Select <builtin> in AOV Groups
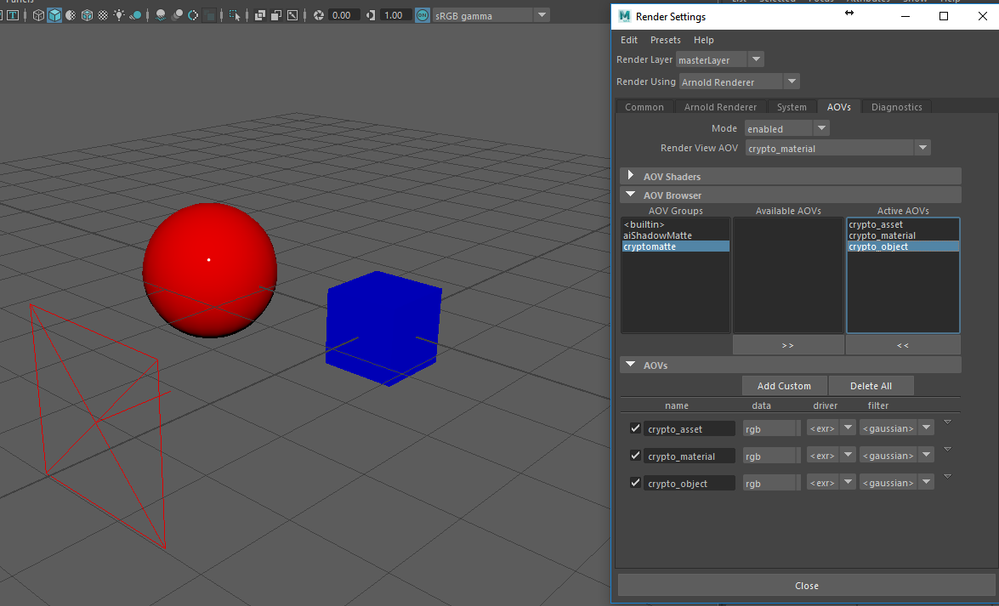This screenshot has width=999, height=606. pos(675,224)
